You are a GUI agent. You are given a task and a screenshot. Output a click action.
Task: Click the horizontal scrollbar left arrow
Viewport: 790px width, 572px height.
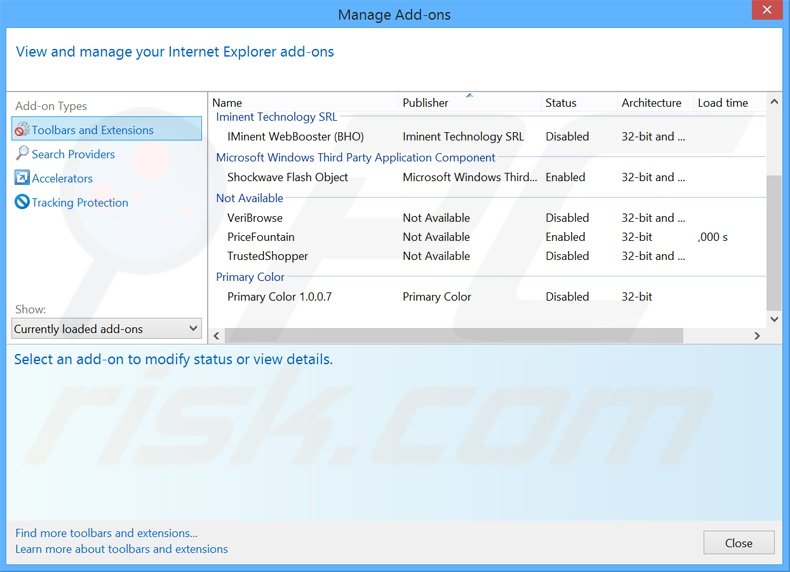217,336
